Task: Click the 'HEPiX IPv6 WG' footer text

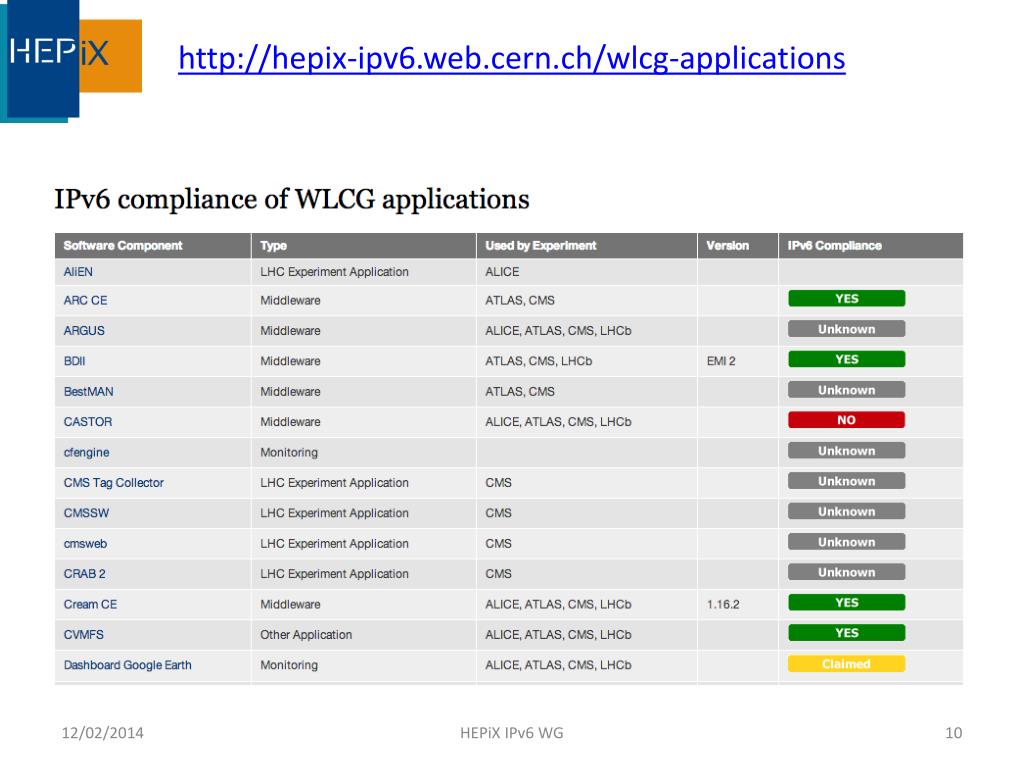Action: pyautogui.click(x=511, y=733)
